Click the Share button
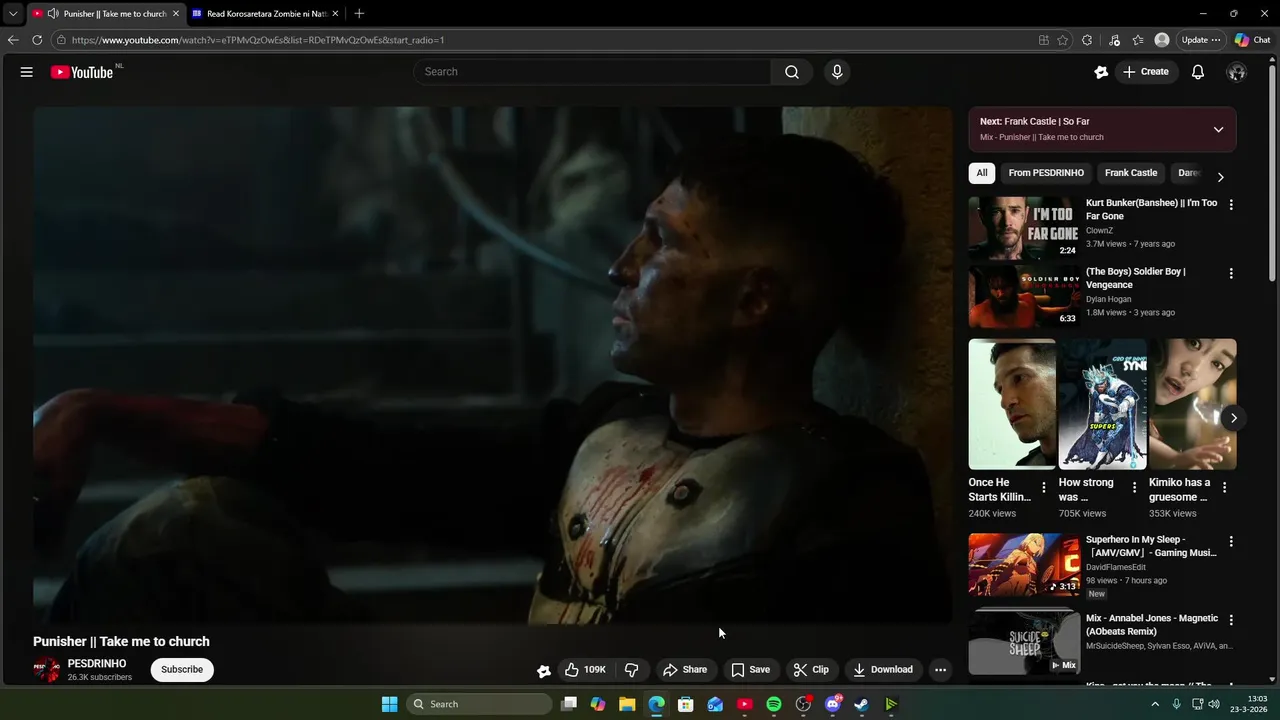 point(685,670)
